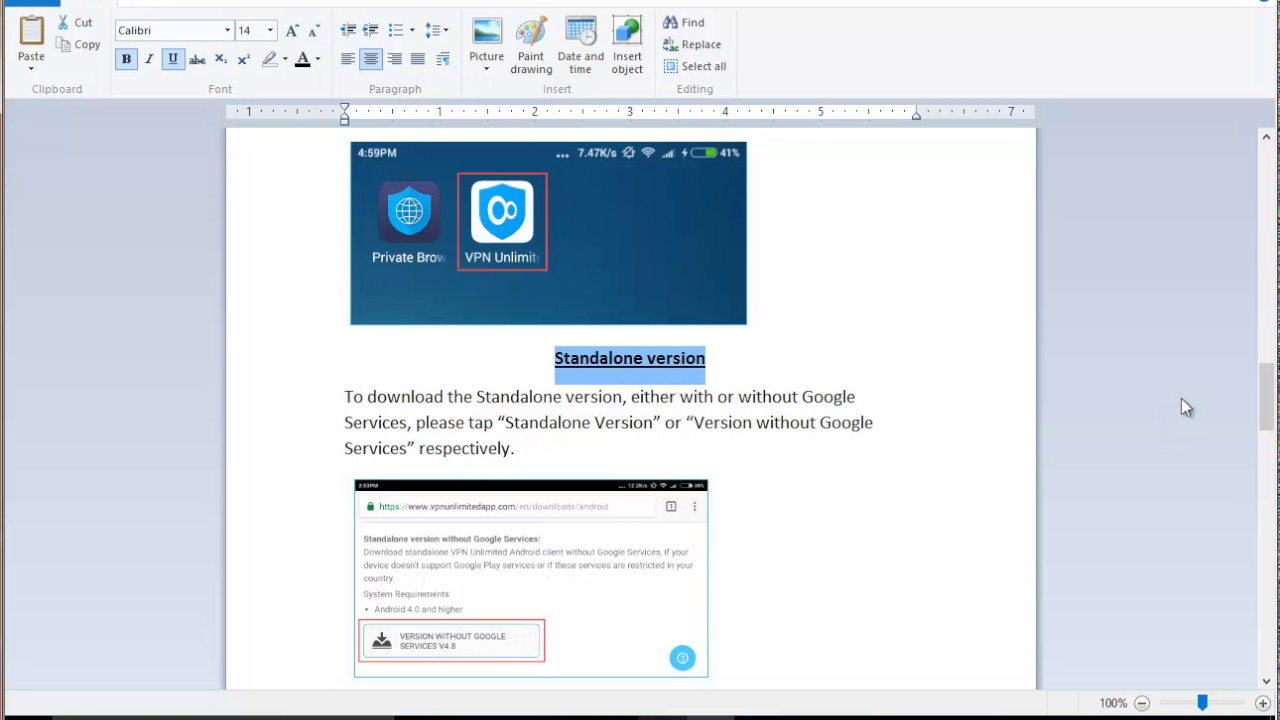Apply superscript formatting
The width and height of the screenshot is (1280, 720).
[244, 59]
